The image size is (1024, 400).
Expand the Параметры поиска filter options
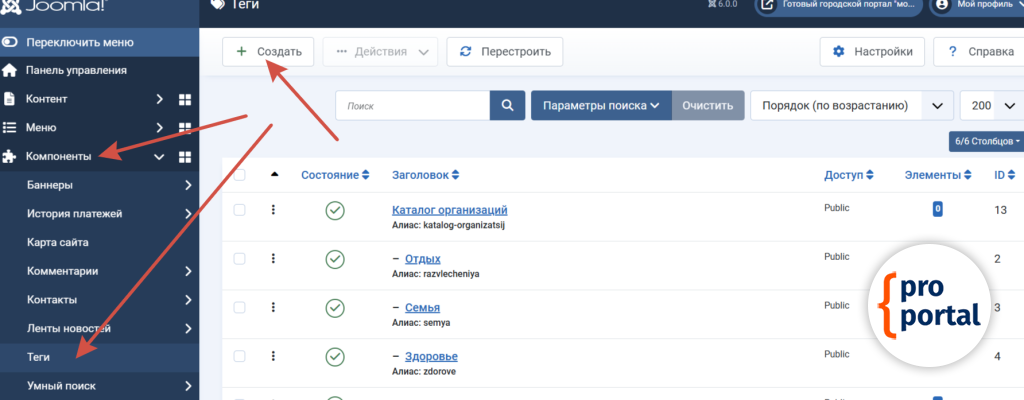click(x=600, y=105)
